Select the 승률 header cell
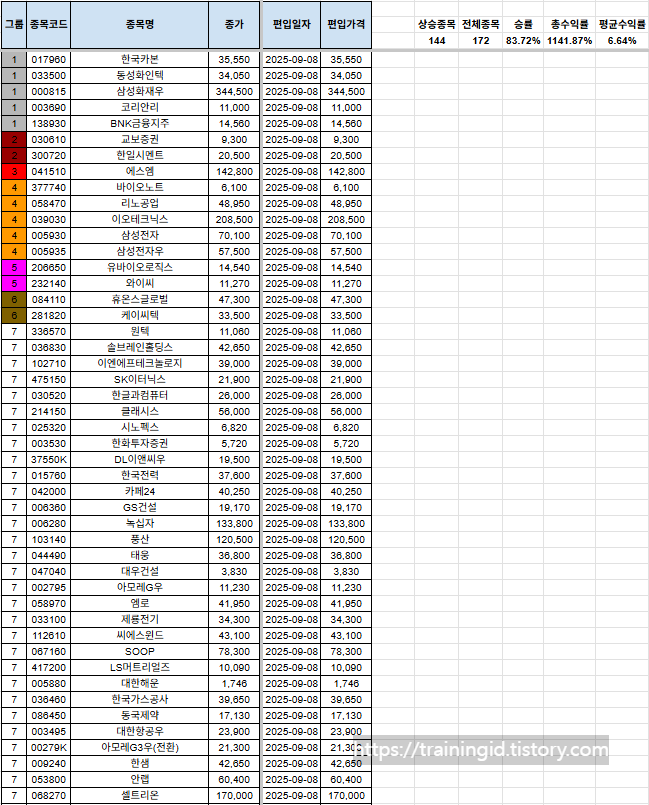 523,24
